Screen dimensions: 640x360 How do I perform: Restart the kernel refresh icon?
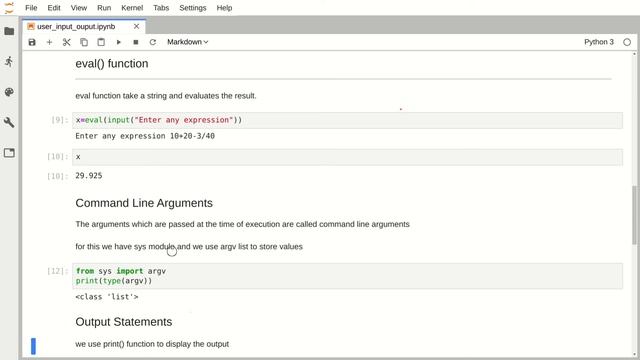coord(153,42)
